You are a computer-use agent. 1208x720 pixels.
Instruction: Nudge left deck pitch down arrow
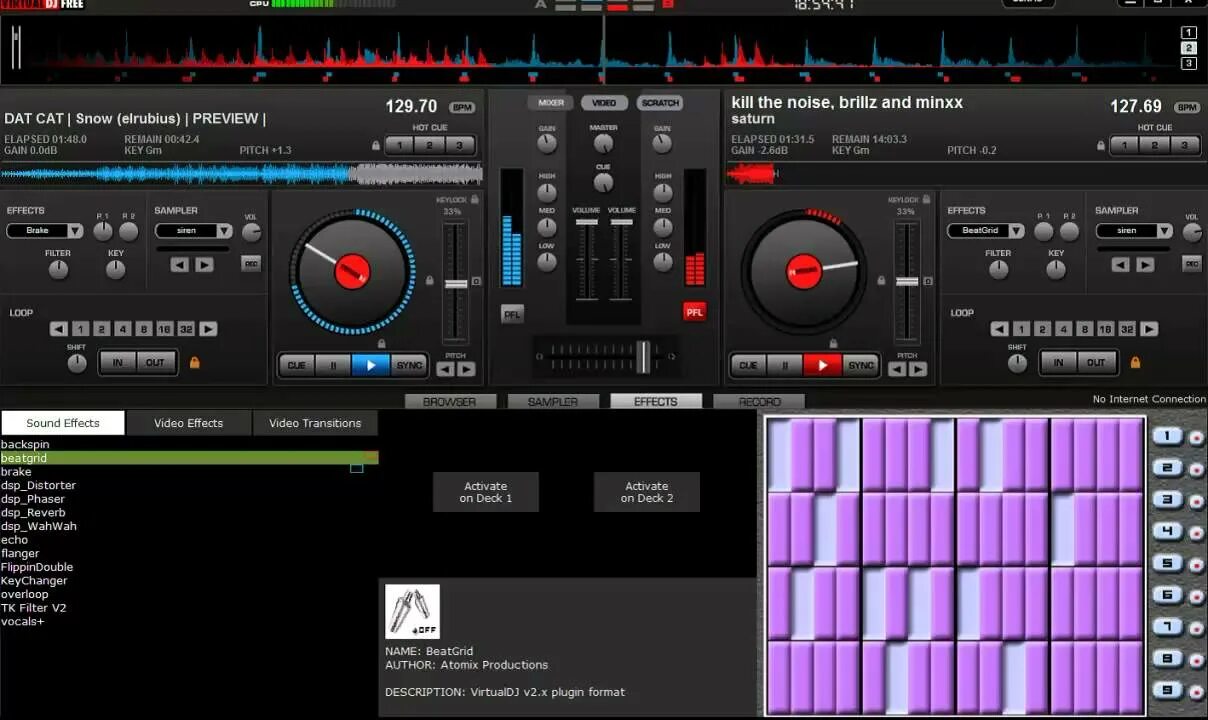445,369
